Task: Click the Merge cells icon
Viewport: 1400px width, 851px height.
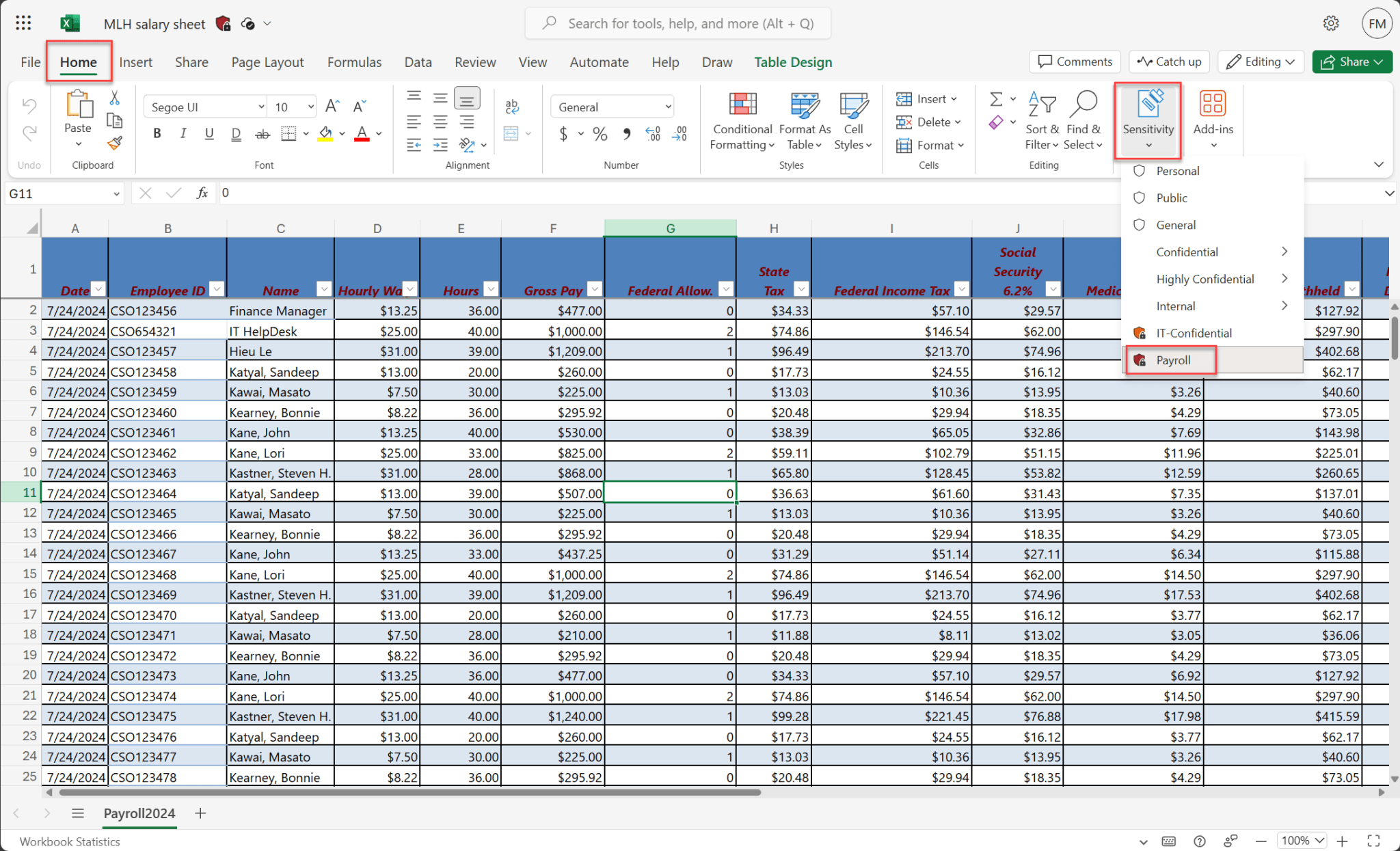Action: [x=511, y=133]
